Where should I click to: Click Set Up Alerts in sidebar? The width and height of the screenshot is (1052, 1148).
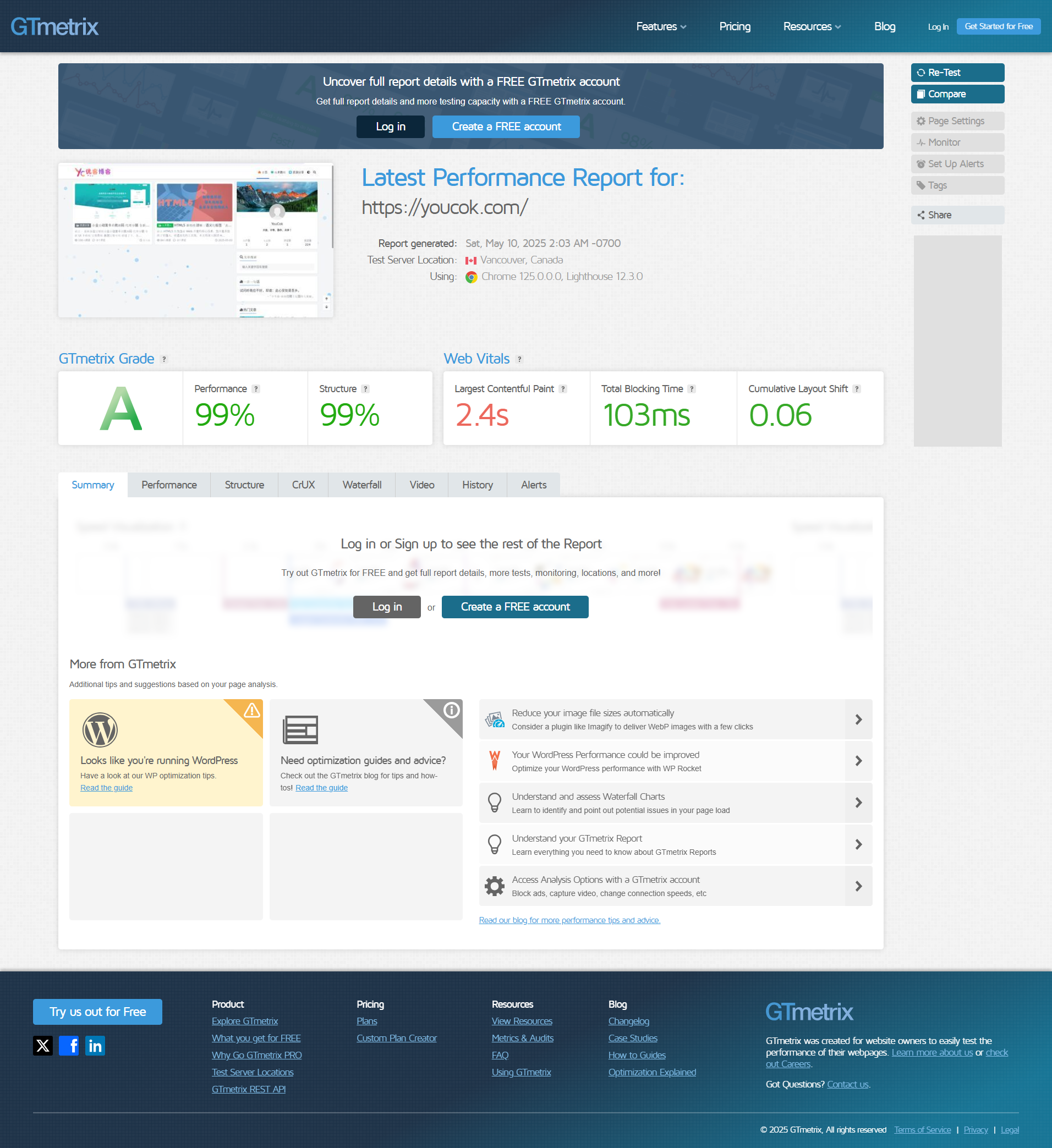(x=957, y=164)
